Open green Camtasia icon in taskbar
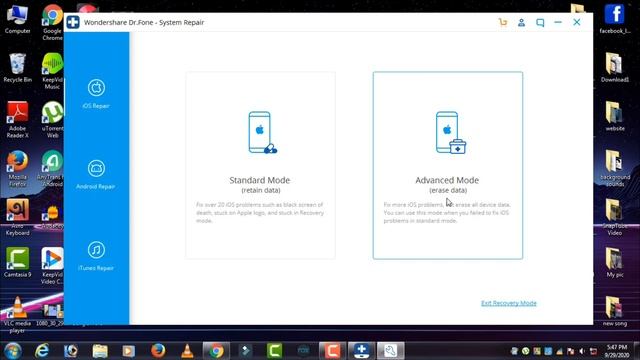 [275, 351]
